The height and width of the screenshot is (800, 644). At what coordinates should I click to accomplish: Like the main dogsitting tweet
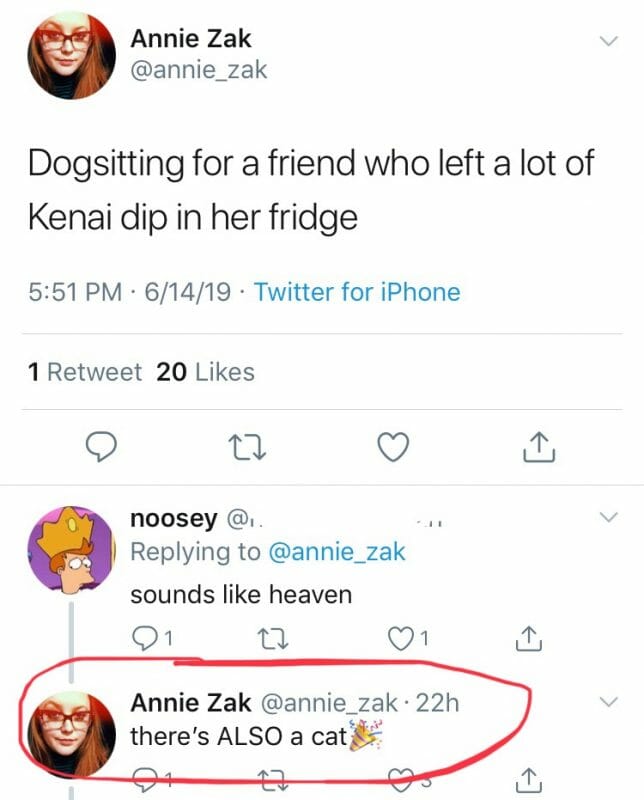click(395, 447)
